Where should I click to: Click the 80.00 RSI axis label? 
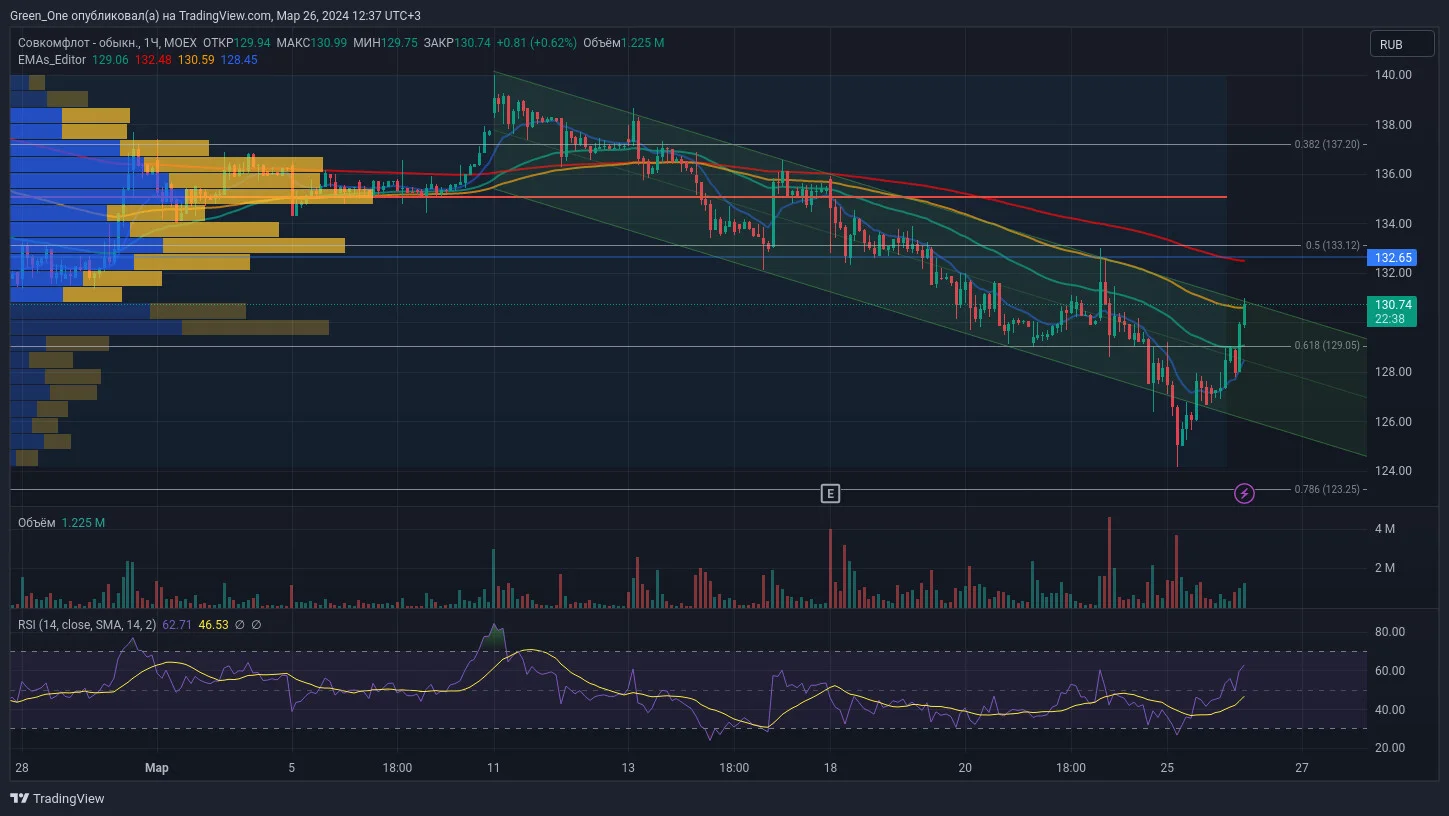pos(1390,632)
